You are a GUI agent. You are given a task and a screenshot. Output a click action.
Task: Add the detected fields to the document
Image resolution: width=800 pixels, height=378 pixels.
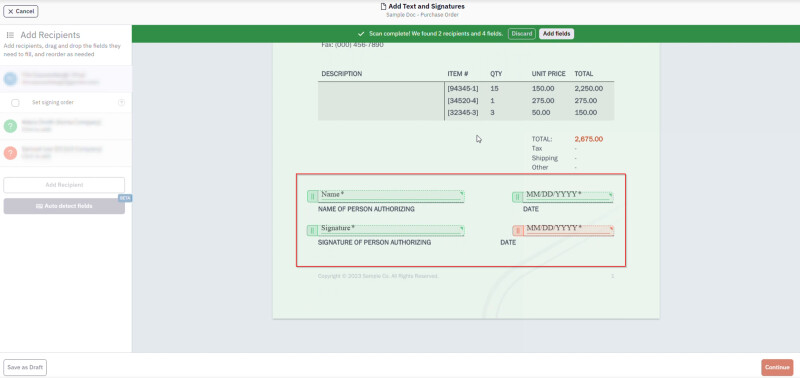[557, 34]
